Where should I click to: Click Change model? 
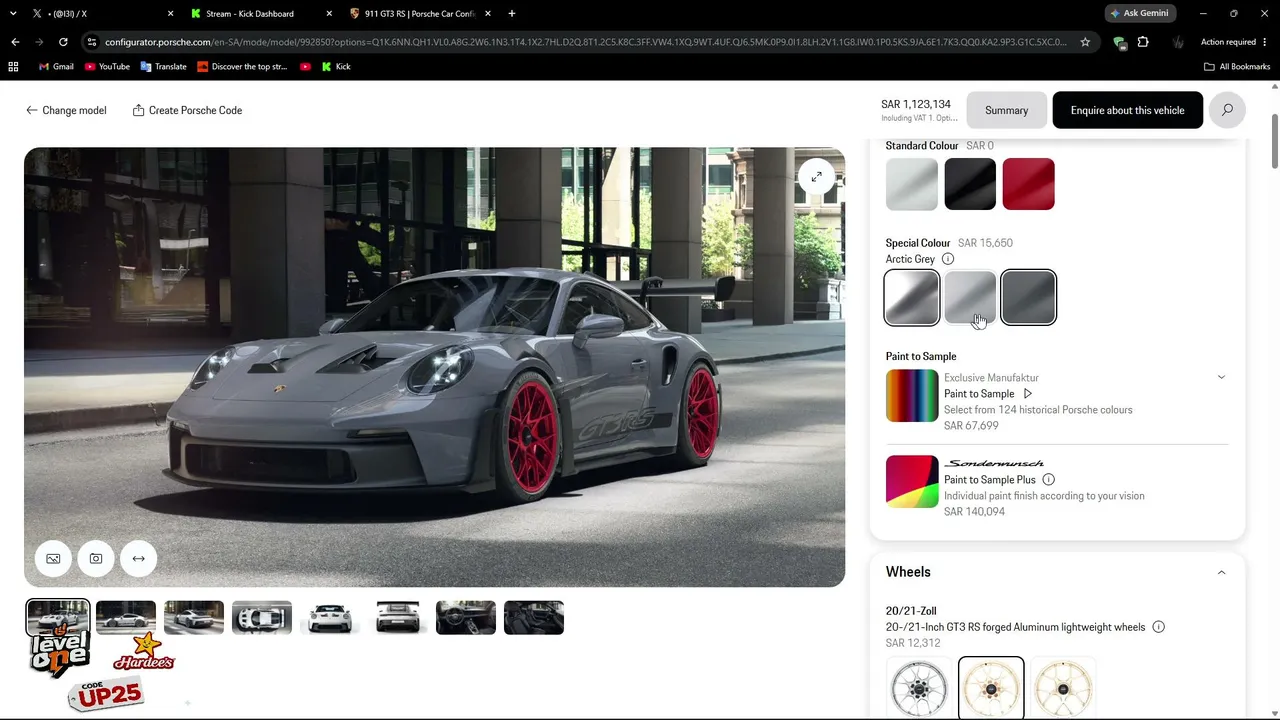tap(66, 110)
